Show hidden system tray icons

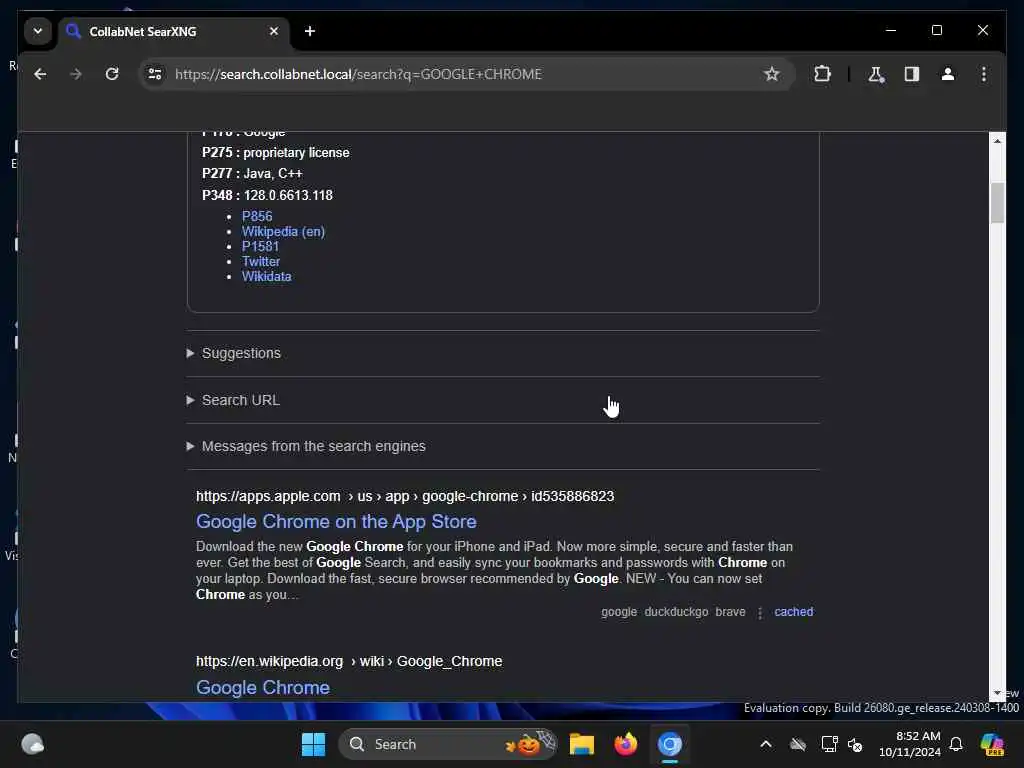tap(765, 744)
